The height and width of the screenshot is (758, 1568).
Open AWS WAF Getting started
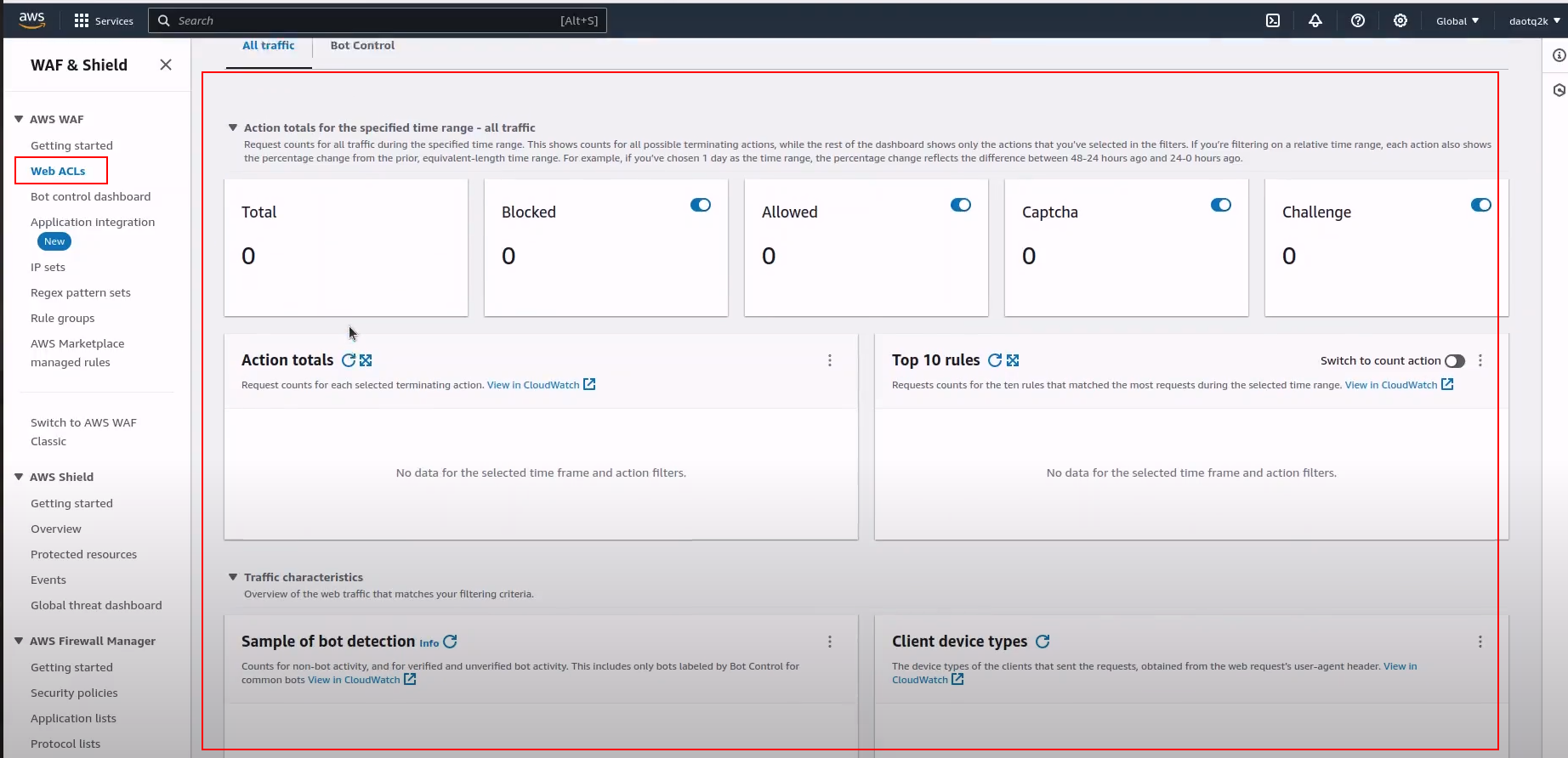tap(71, 145)
